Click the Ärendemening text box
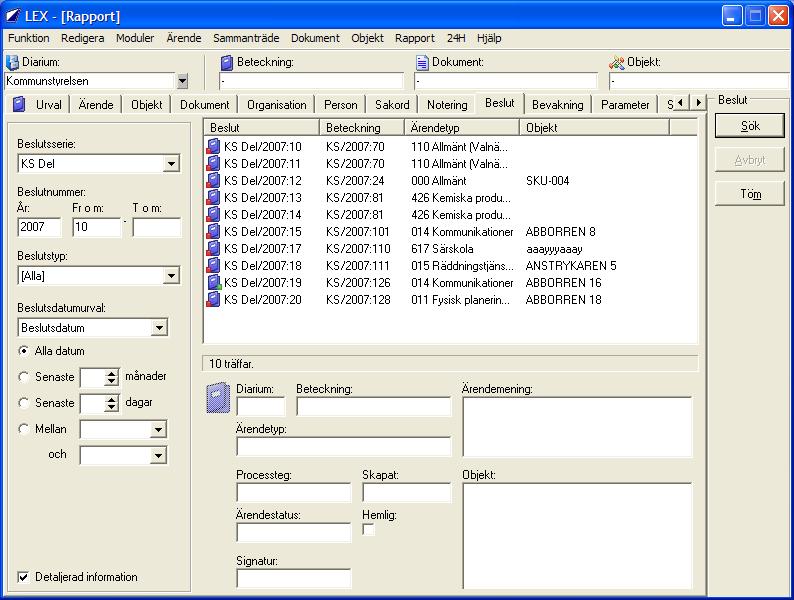 (x=577, y=427)
